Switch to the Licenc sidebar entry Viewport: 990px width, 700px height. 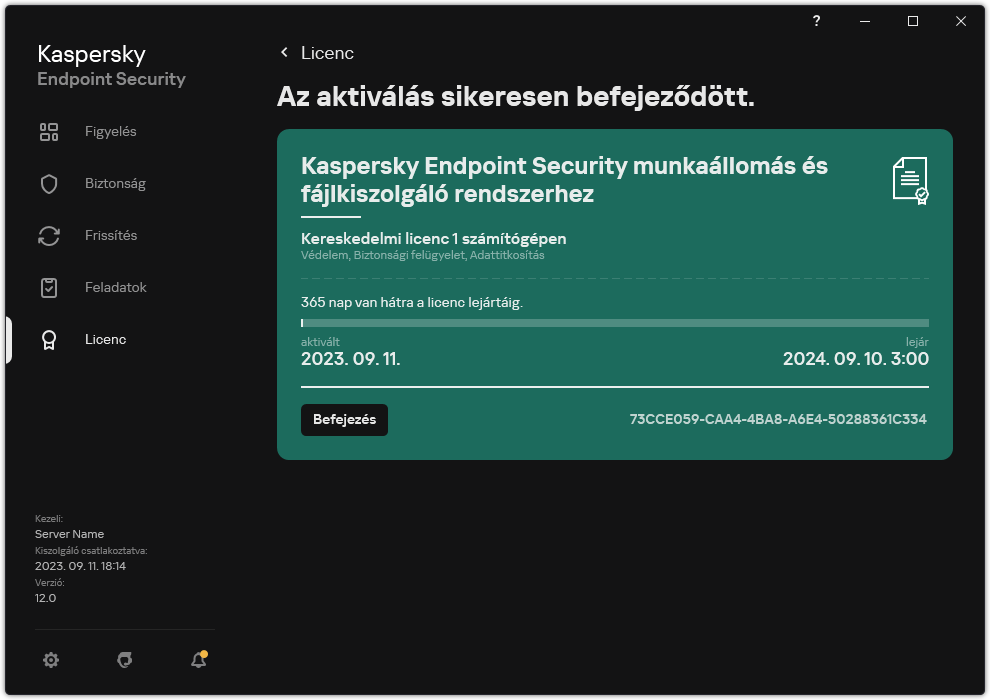click(x=105, y=339)
